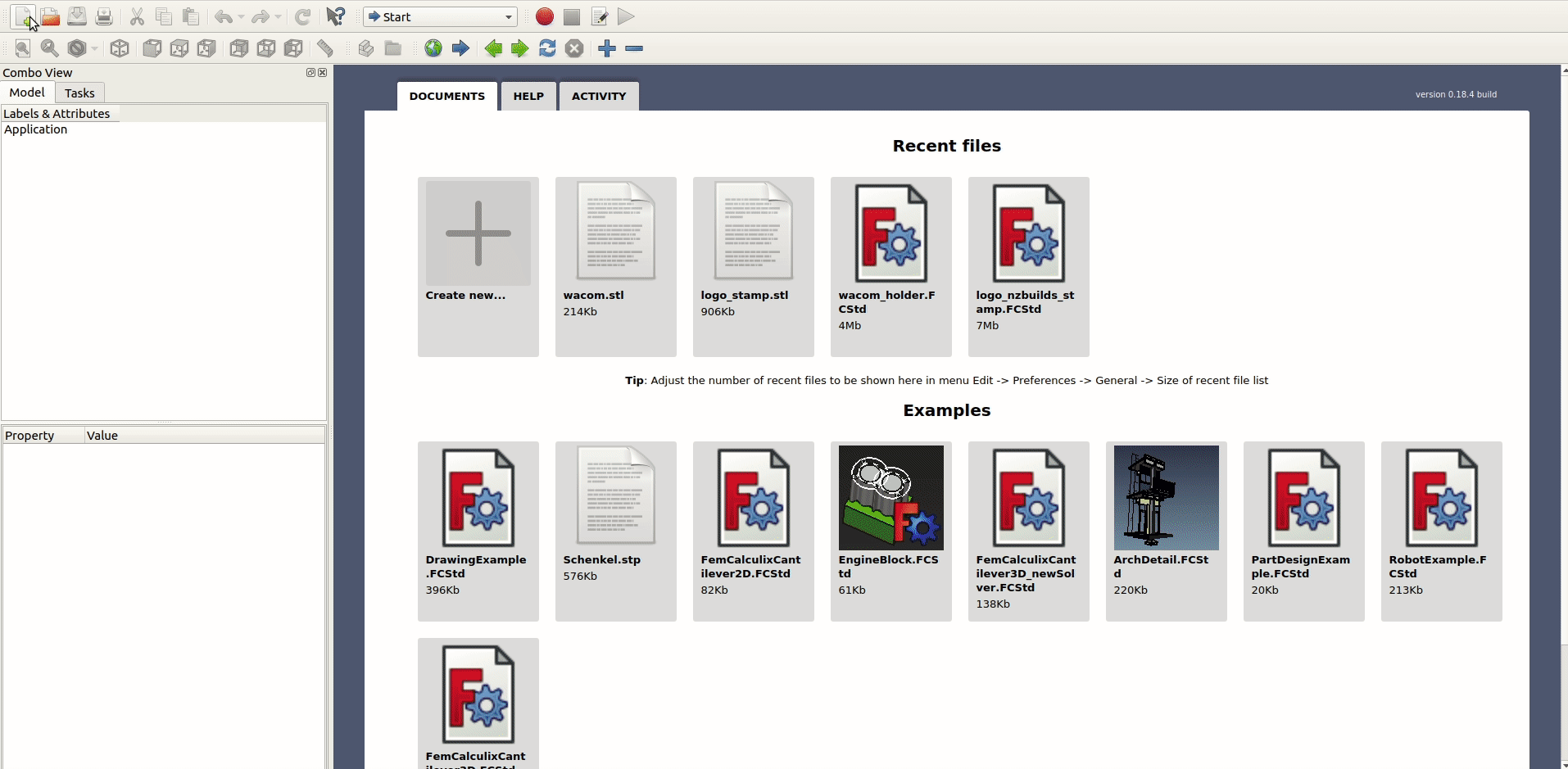1568x769 pixels.
Task: Undo the last action
Action: coord(223,16)
